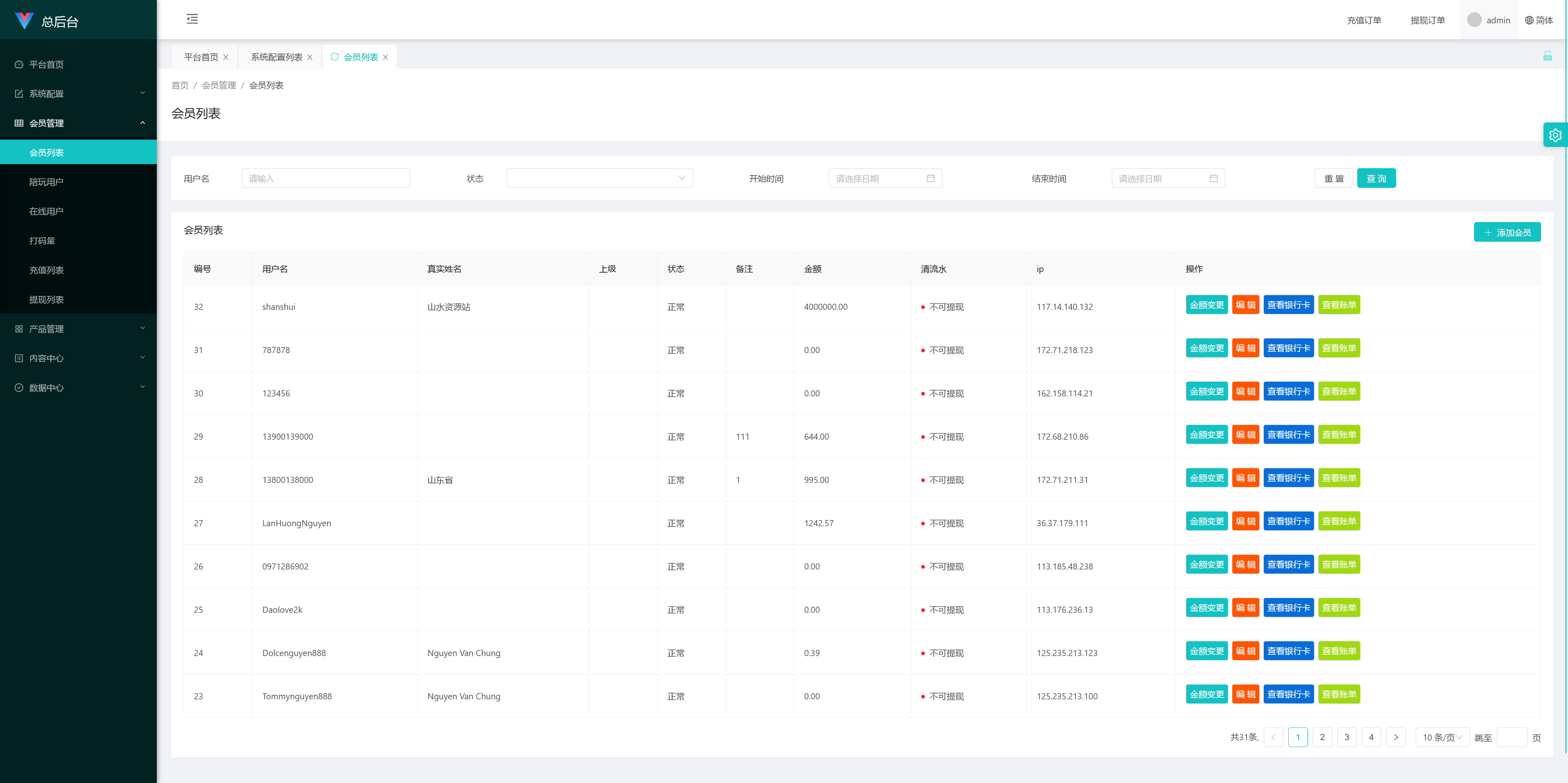Click the 查询 search button
The width and height of the screenshot is (1568, 783).
click(1376, 178)
